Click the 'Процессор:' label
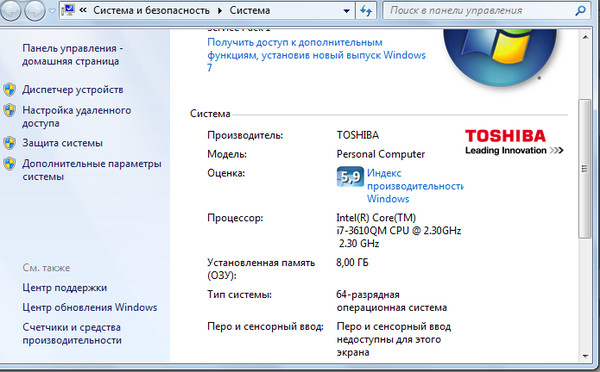 point(235,218)
